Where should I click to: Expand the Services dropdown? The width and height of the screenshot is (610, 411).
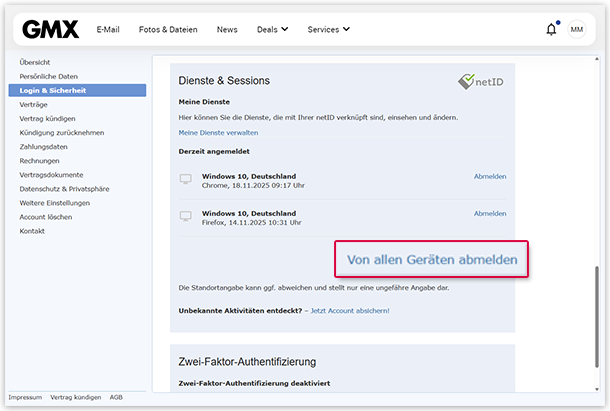coord(328,30)
